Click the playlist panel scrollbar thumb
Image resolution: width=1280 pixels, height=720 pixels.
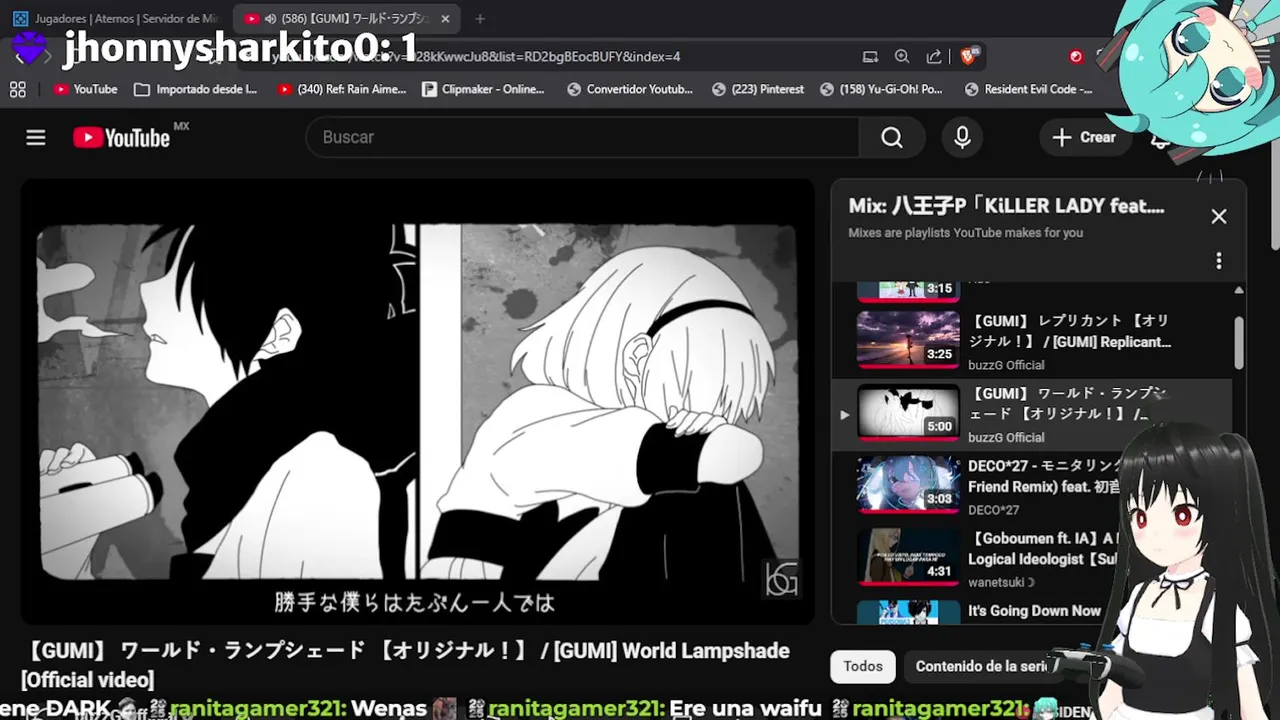1239,342
